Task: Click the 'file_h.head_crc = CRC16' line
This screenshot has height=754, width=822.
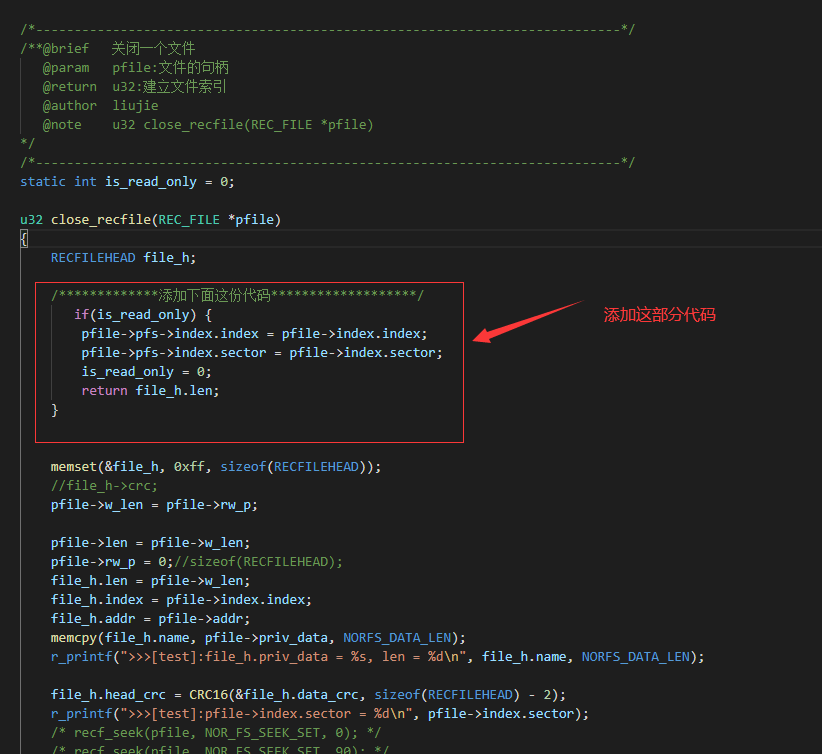Action: coord(308,695)
